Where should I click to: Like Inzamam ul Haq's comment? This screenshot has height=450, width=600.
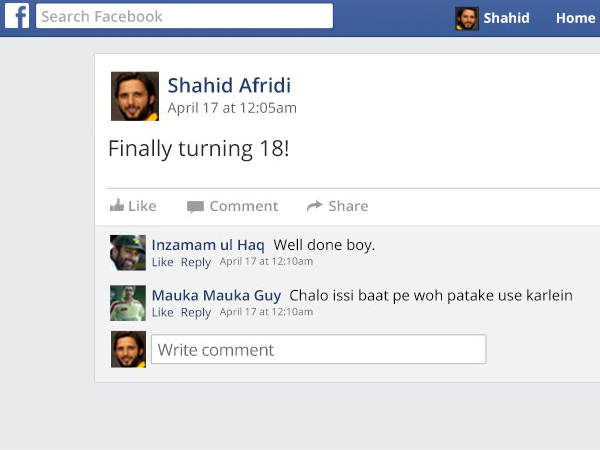[162, 262]
